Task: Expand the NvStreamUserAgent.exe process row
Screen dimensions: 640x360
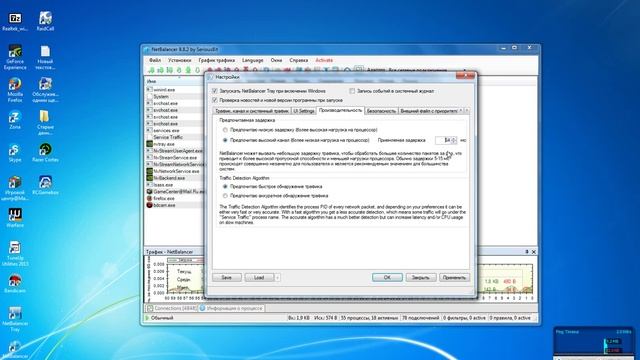Action: coord(149,151)
